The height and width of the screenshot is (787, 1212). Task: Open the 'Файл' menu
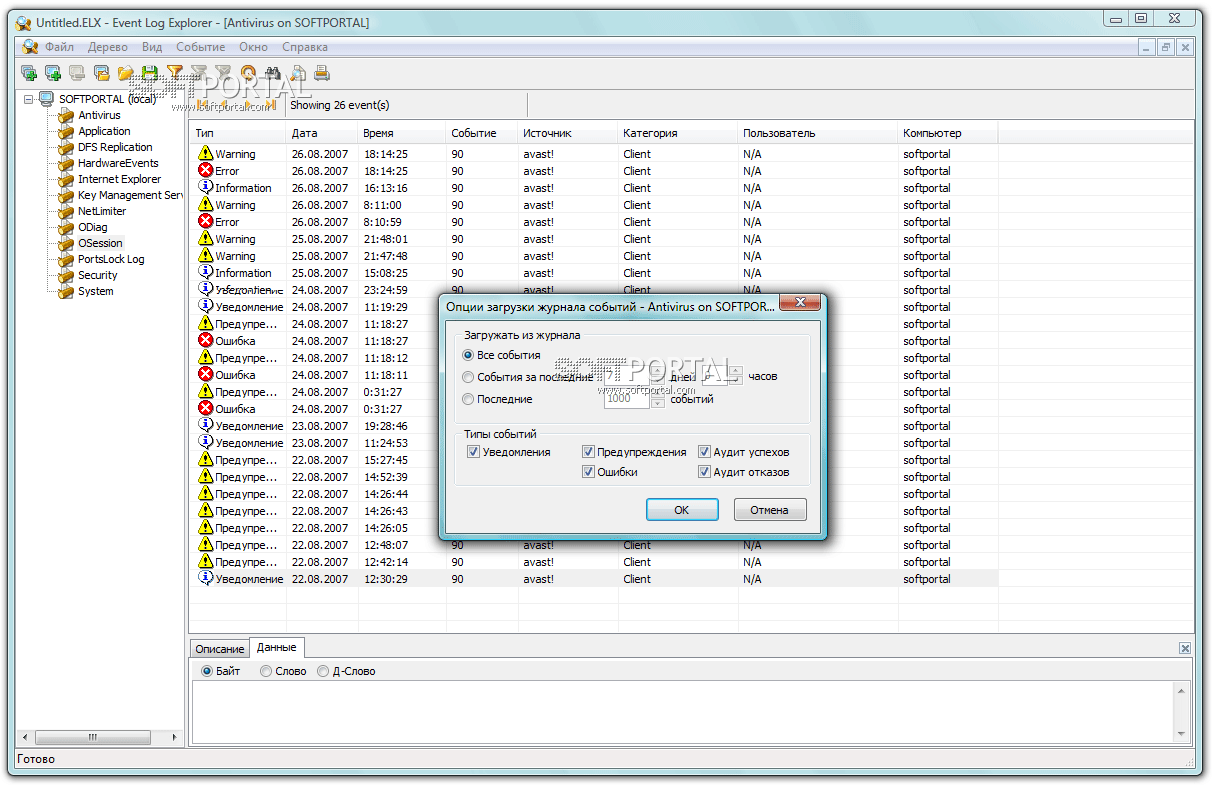pyautogui.click(x=59, y=47)
